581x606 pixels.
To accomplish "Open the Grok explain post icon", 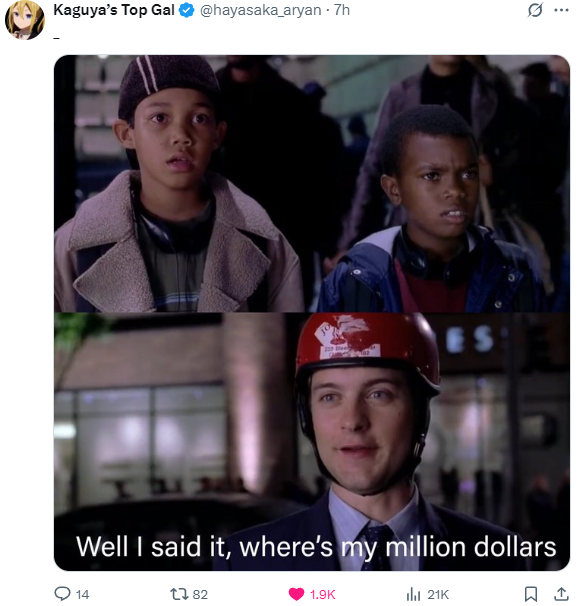I will coord(535,10).
